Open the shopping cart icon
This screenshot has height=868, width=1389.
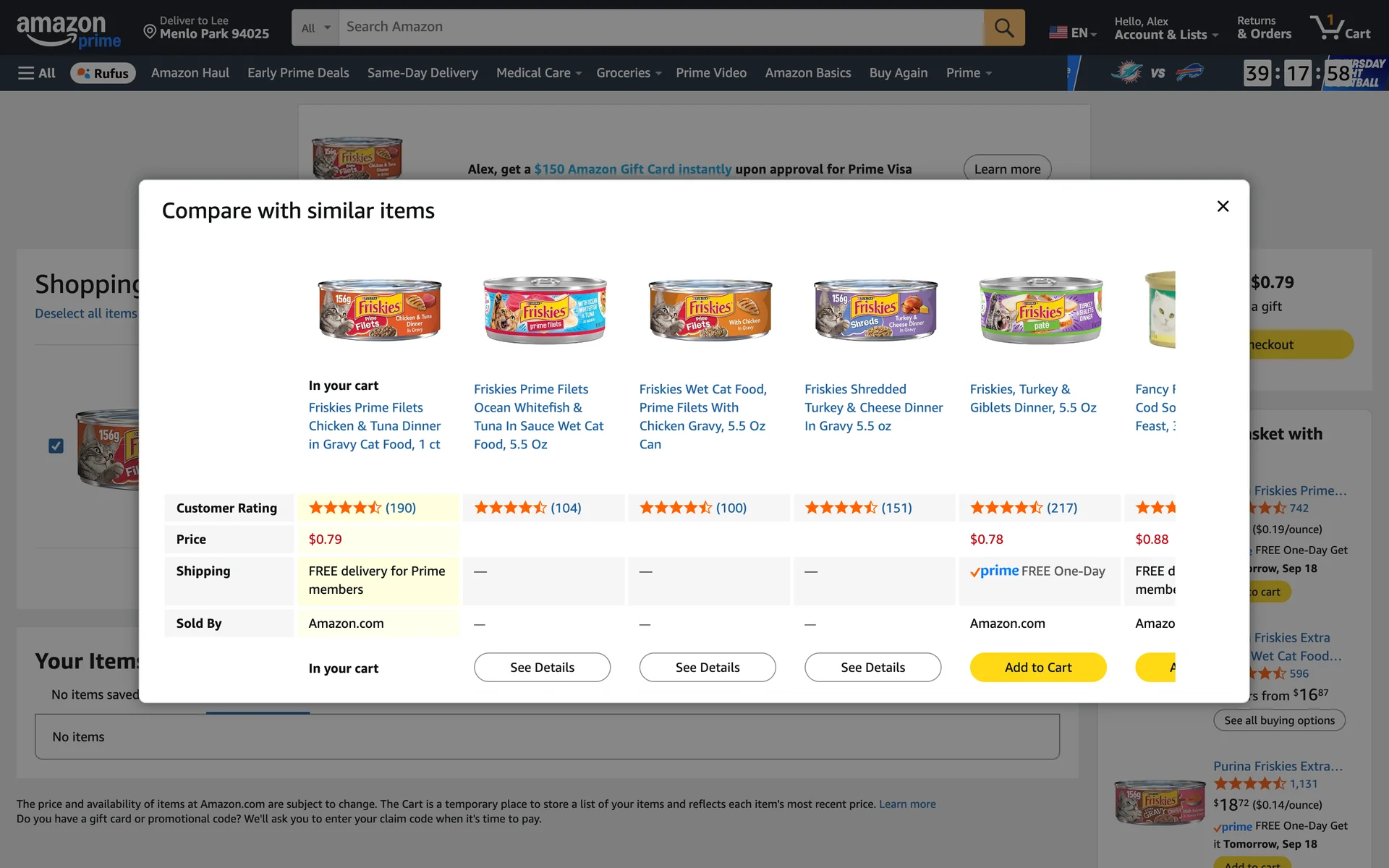pos(1340,28)
